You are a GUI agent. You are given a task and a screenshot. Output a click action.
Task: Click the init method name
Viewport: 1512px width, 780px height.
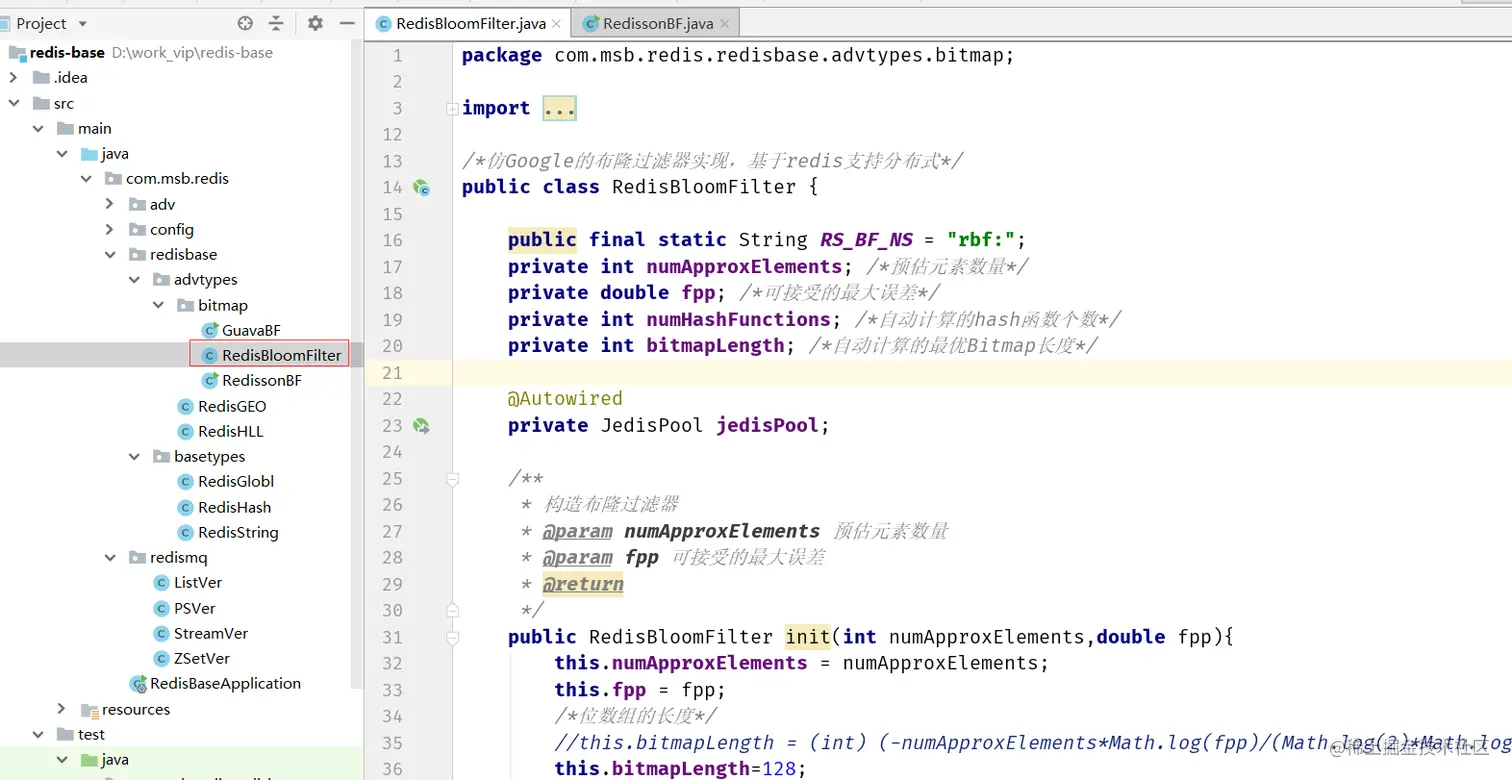[808, 637]
